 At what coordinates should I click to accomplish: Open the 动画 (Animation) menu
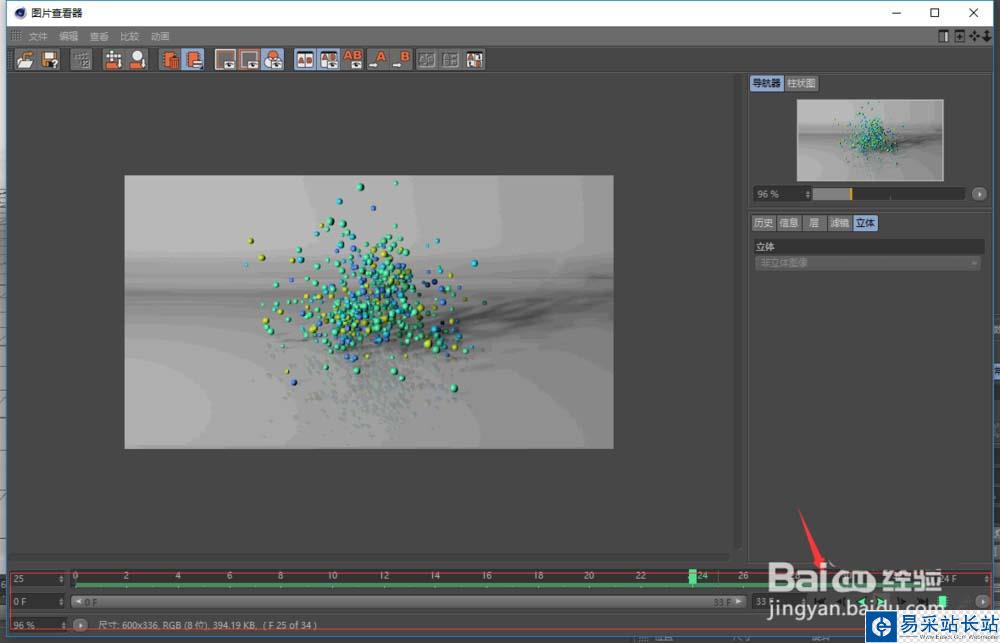coord(160,36)
